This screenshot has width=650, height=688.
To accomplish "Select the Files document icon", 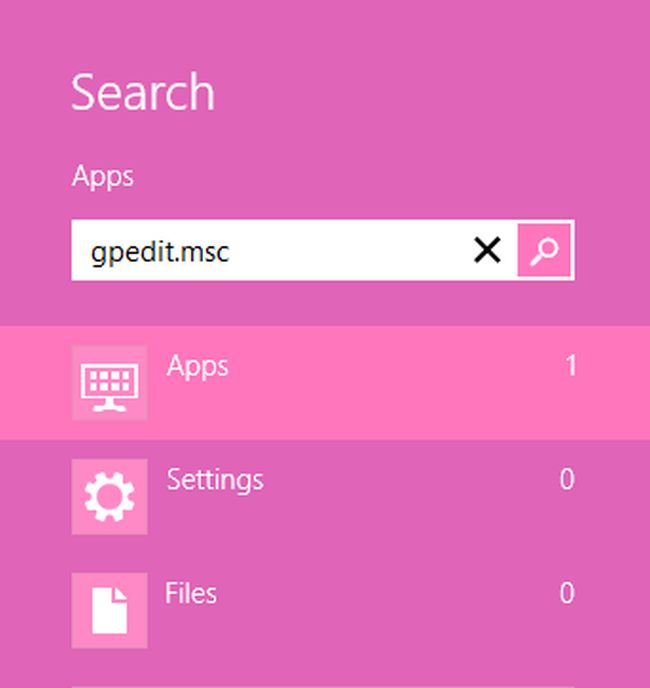I will pyautogui.click(x=109, y=610).
